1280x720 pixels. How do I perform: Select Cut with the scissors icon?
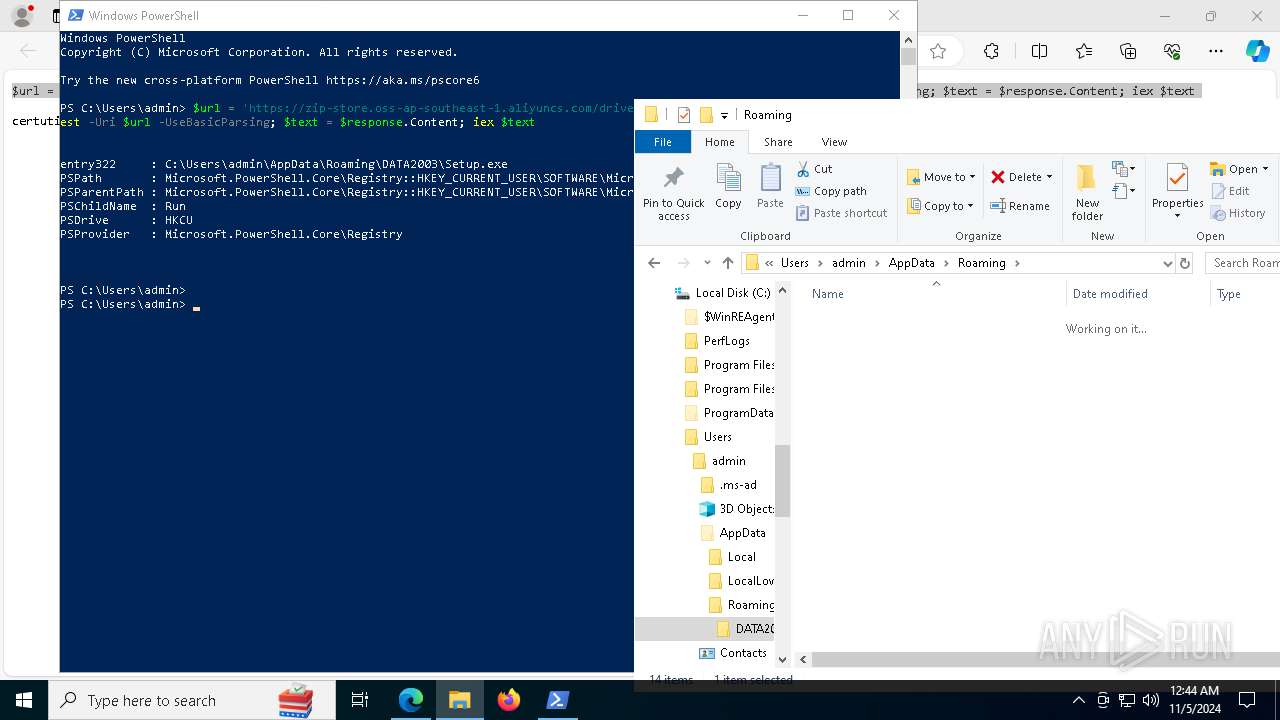(x=814, y=169)
